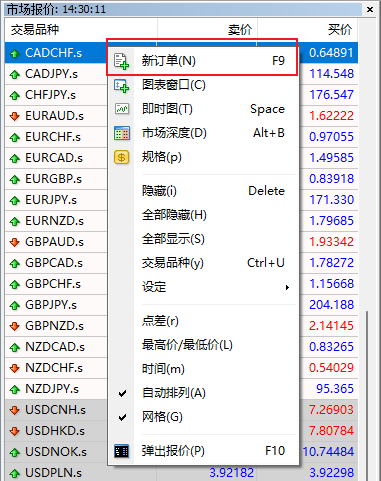The height and width of the screenshot is (481, 381).
Task: Select New Order (新订单) menu entry
Action: pos(203,61)
